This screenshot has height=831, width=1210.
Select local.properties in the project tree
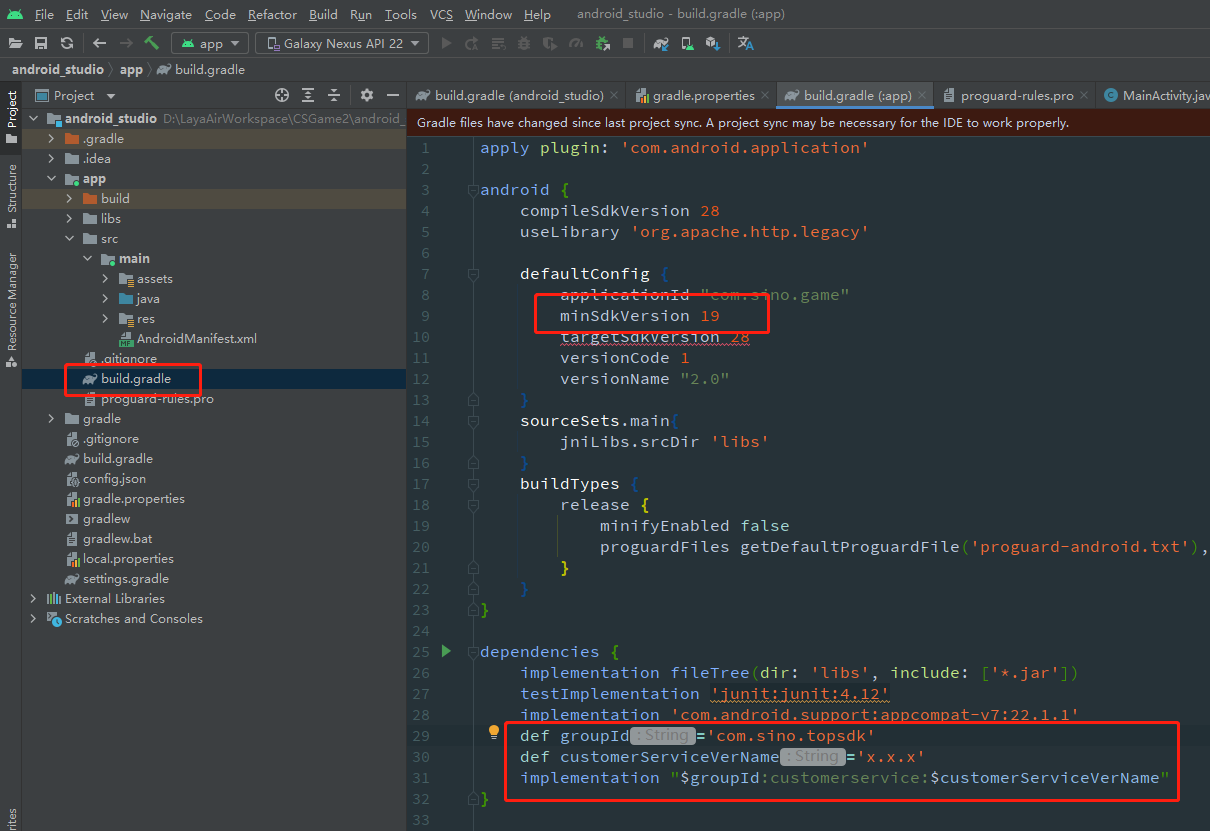pyautogui.click(x=128, y=558)
